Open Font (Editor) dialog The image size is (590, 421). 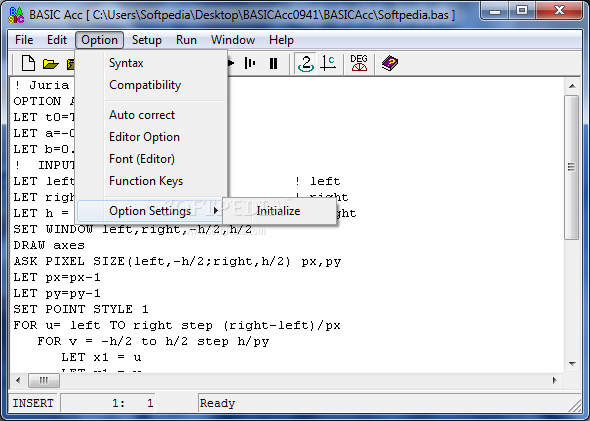click(151, 159)
